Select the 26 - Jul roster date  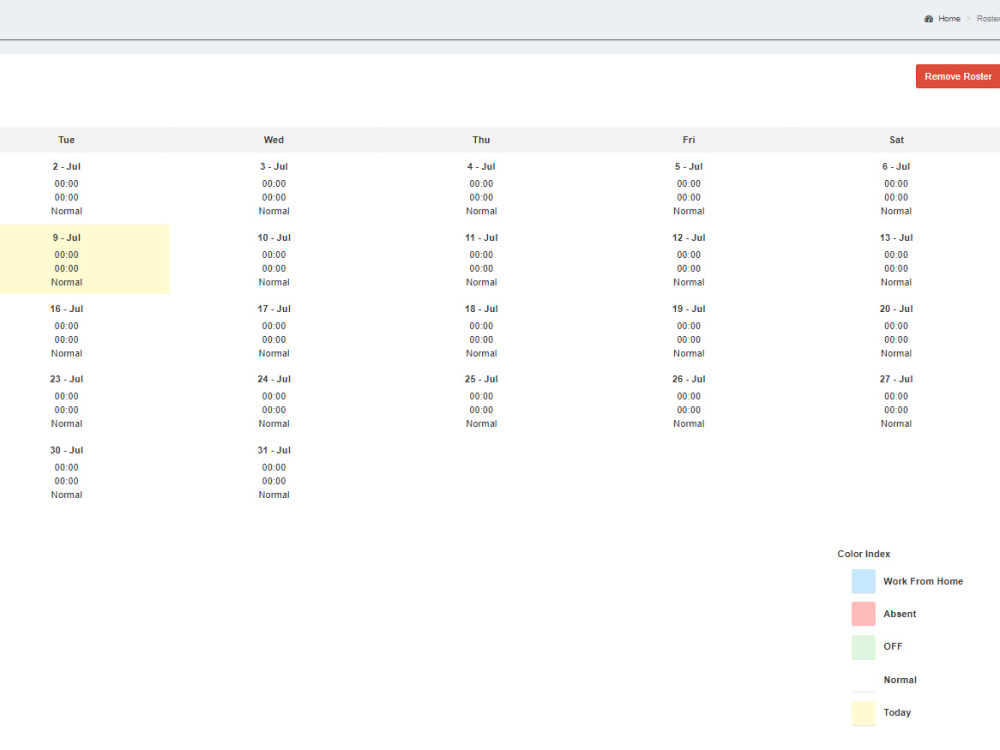pyautogui.click(x=689, y=379)
